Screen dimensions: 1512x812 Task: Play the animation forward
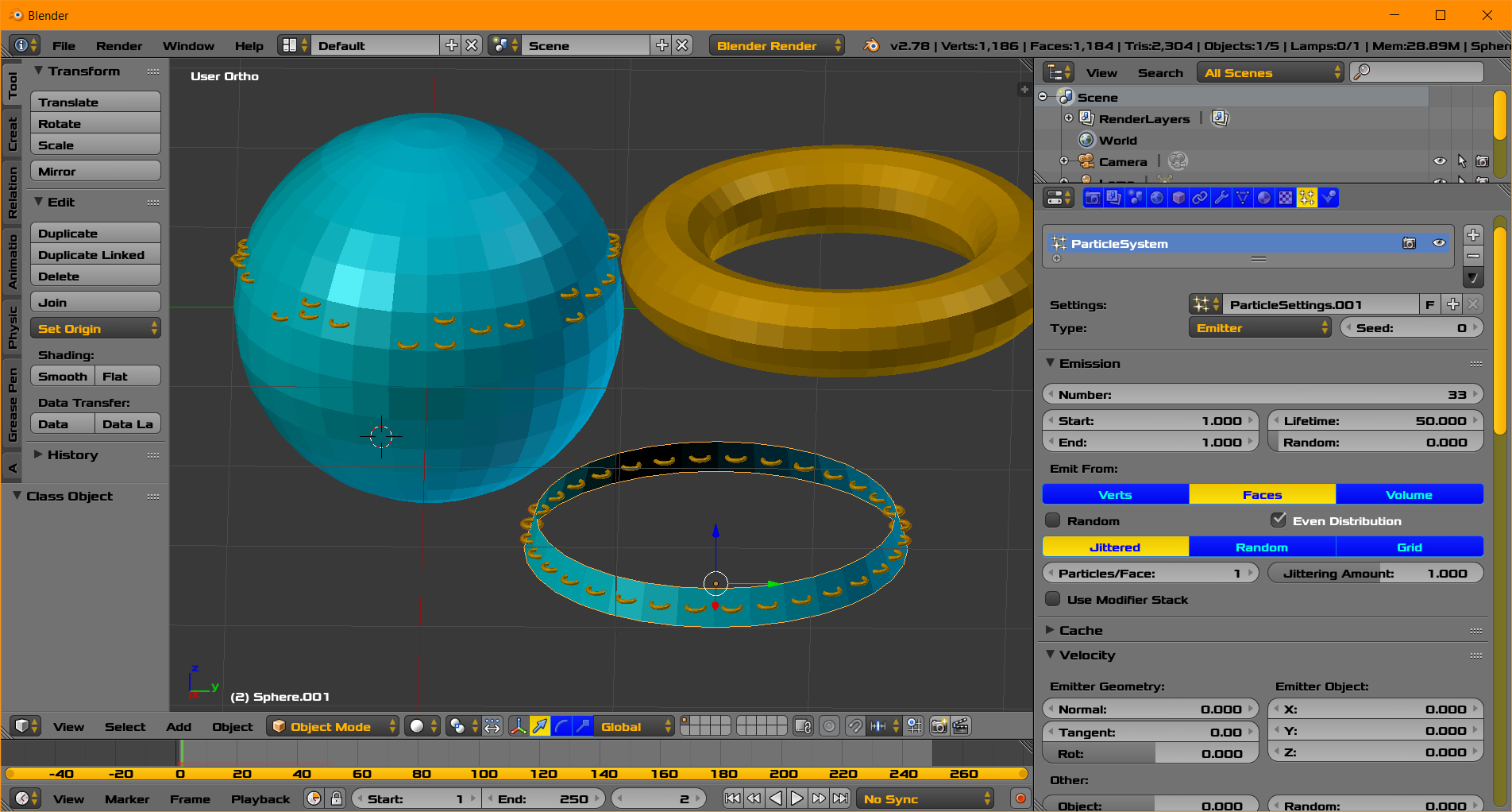[796, 798]
